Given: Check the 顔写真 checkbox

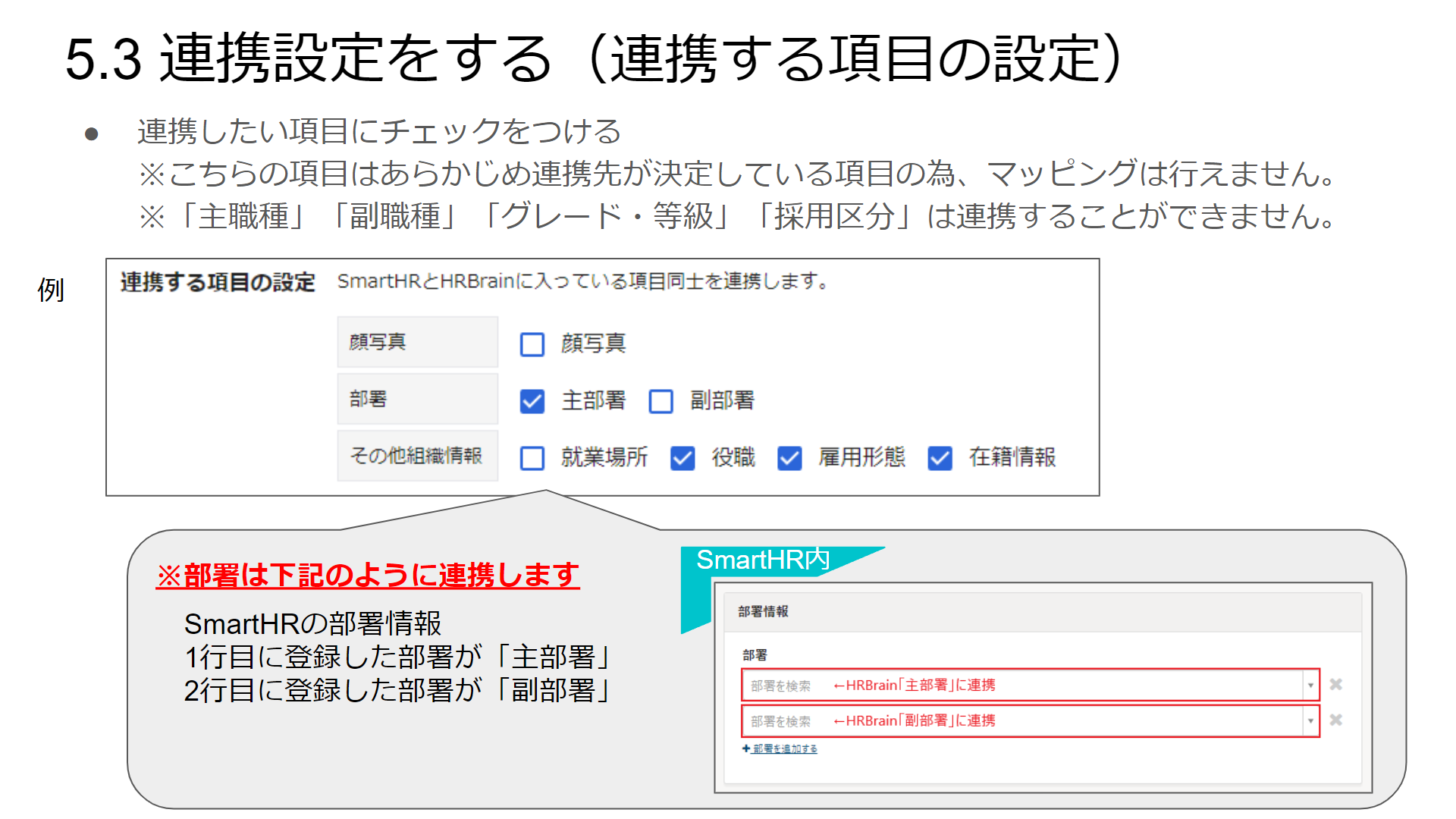Looking at the screenshot, I should coord(532,344).
